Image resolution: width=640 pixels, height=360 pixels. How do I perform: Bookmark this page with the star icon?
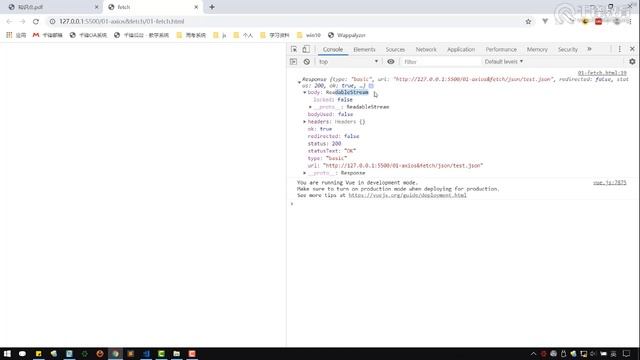[528, 21]
